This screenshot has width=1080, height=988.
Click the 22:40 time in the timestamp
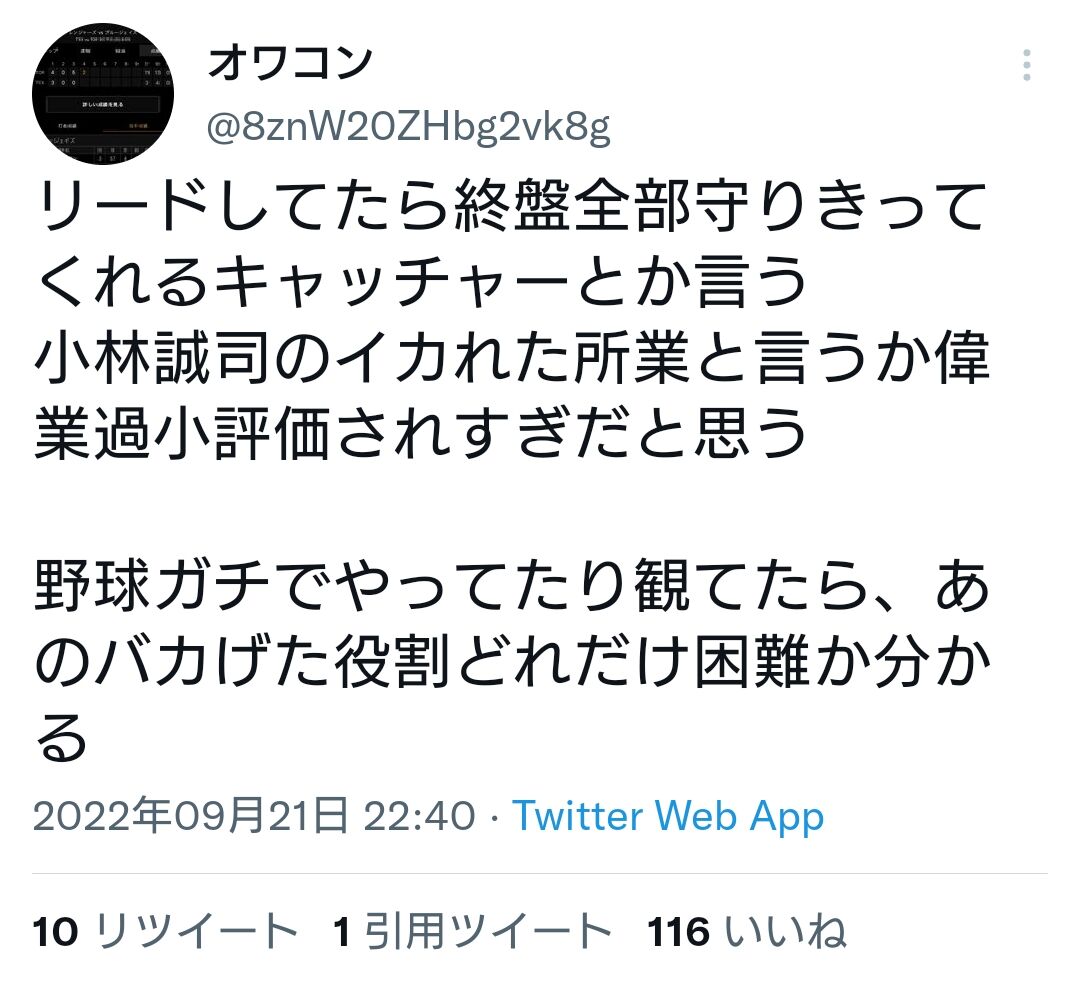pyautogui.click(x=419, y=815)
